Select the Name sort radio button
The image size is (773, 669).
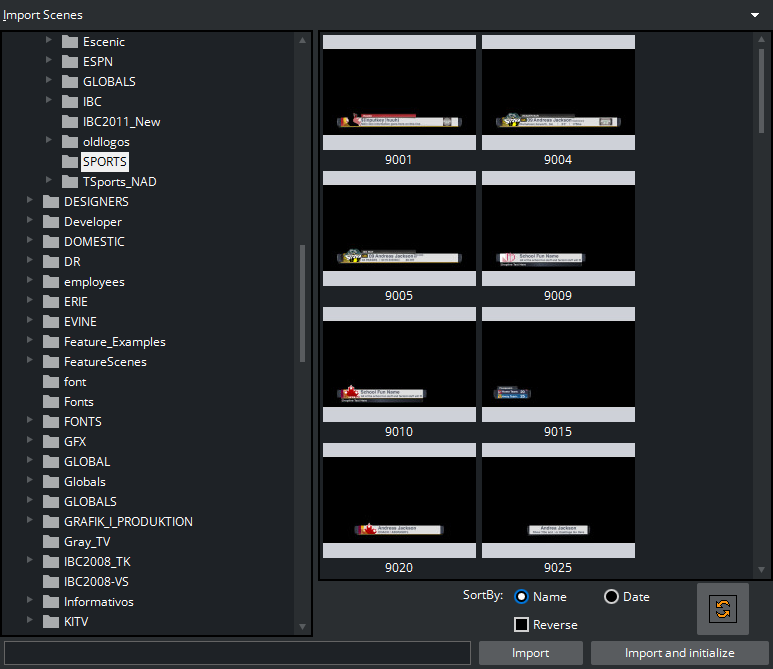[x=521, y=597]
